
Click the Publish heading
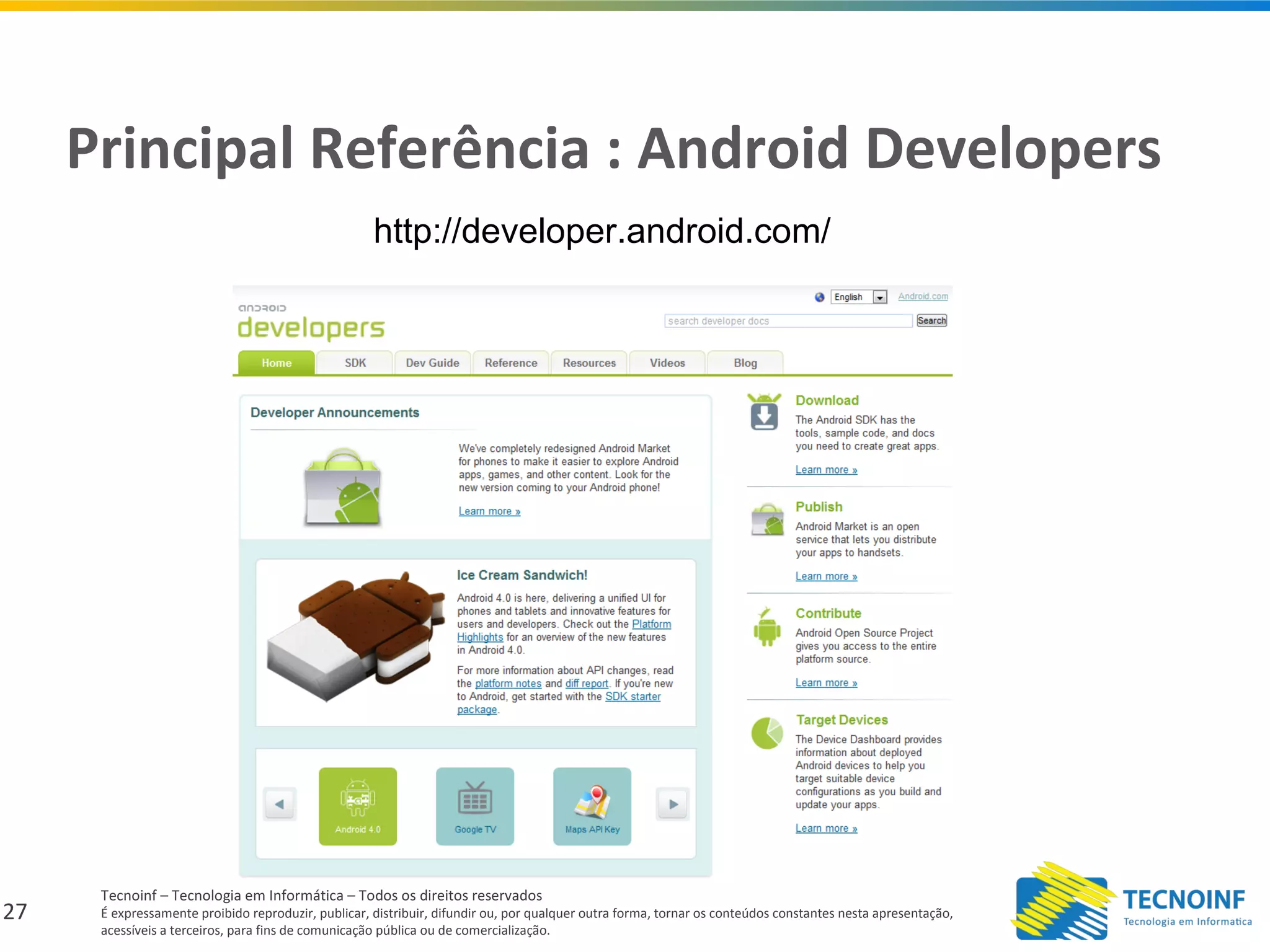819,507
